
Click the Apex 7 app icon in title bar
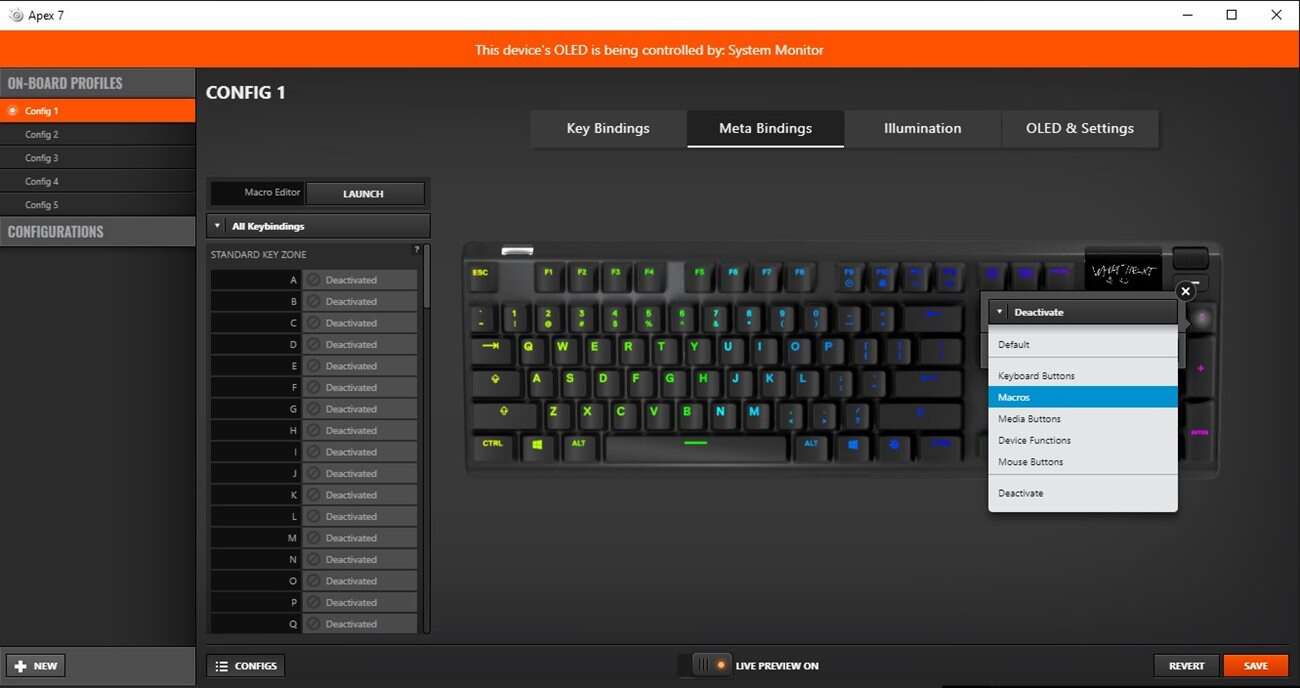click(15, 15)
